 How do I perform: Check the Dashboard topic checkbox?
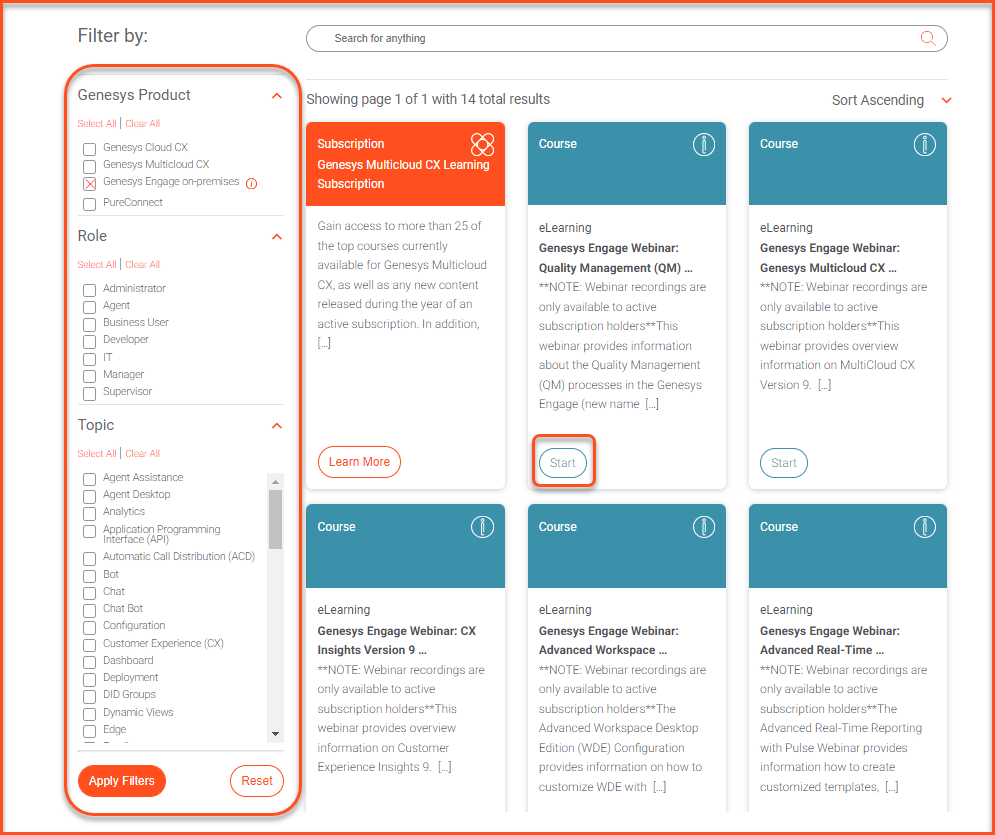pos(89,662)
